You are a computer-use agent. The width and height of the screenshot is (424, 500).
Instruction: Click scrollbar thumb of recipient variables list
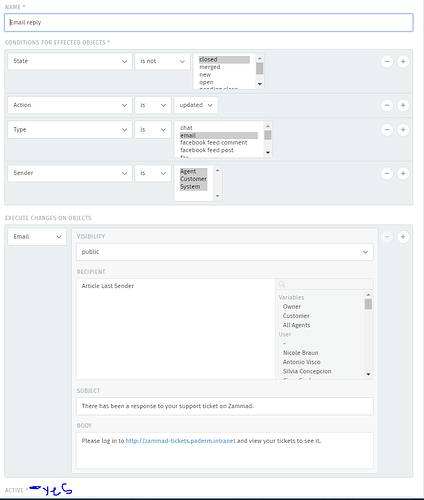coord(368,304)
